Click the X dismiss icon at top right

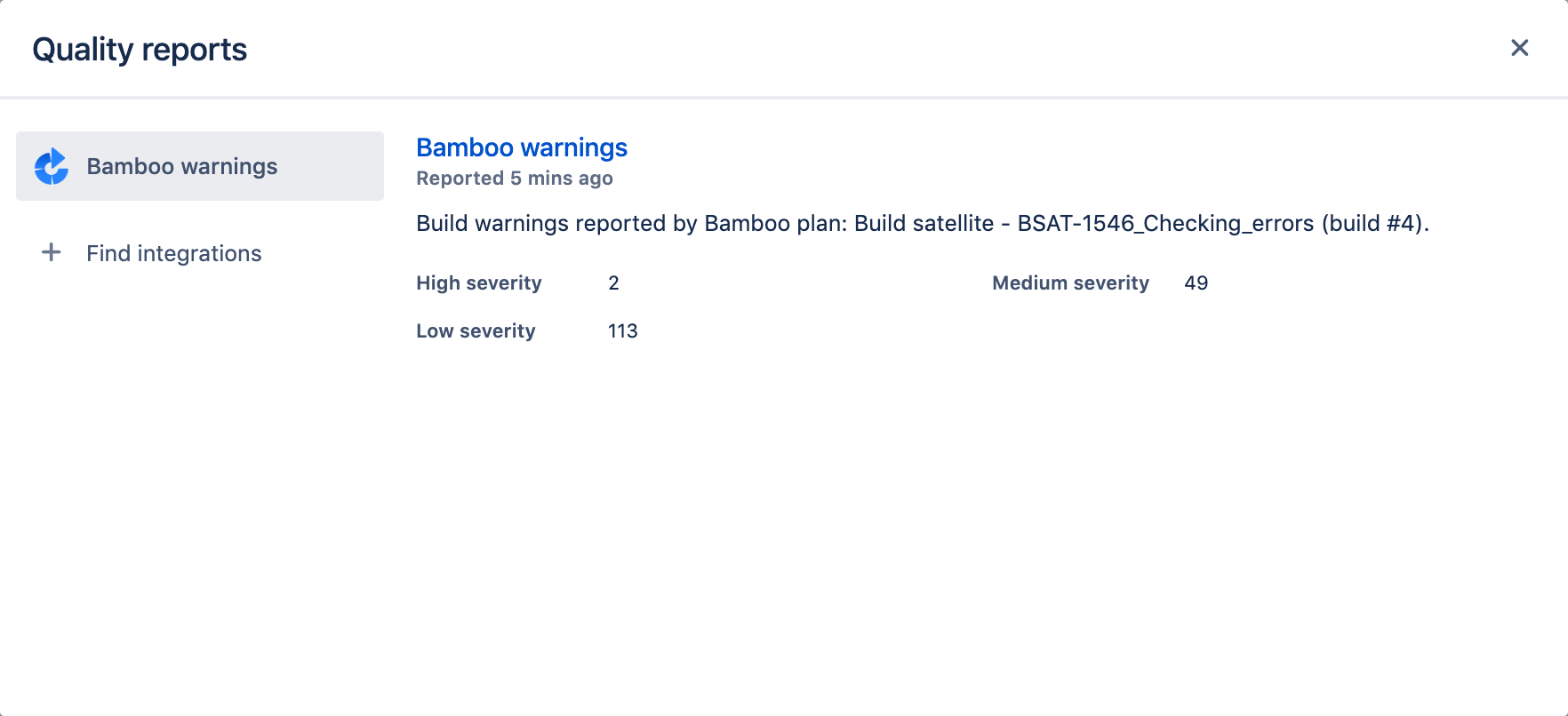(x=1519, y=48)
